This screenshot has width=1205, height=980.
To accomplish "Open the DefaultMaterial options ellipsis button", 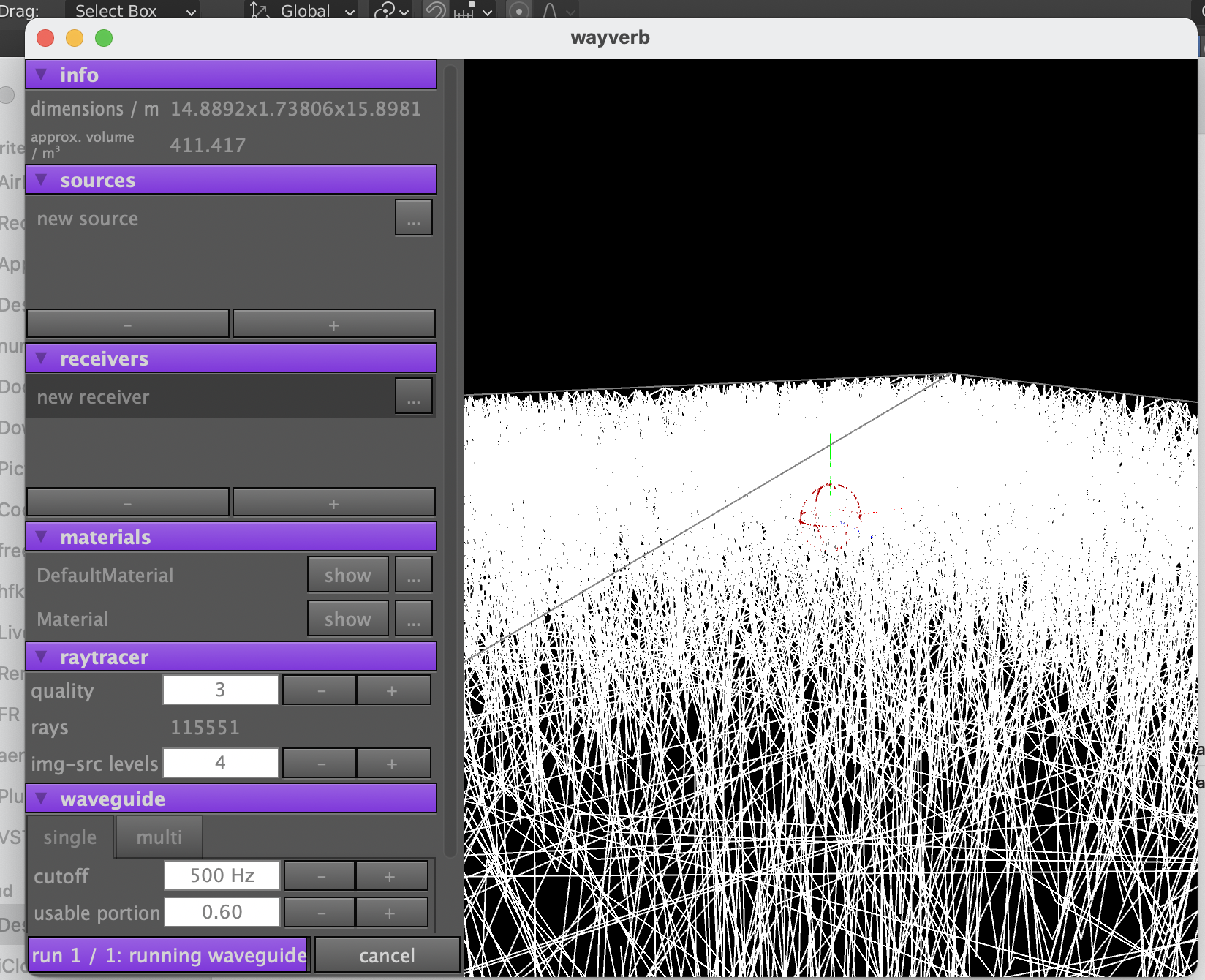I will [413, 576].
